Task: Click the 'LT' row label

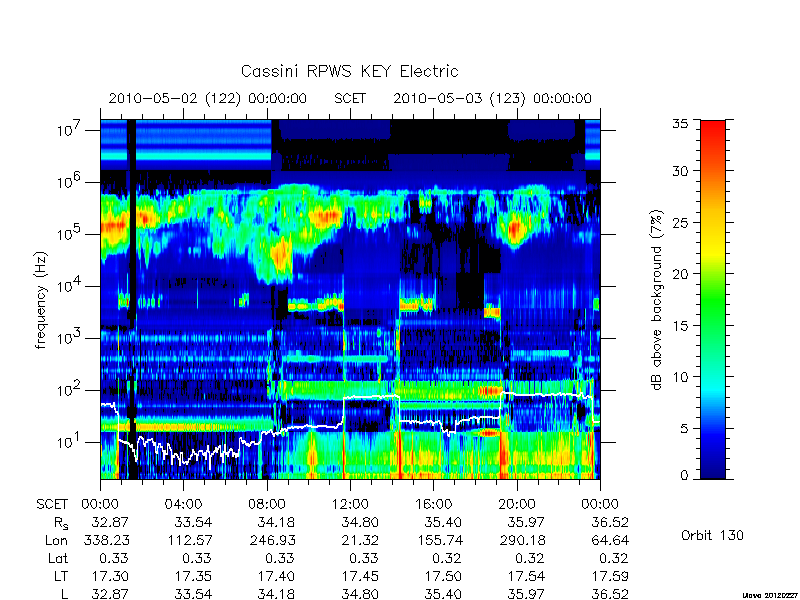Action: [61, 577]
